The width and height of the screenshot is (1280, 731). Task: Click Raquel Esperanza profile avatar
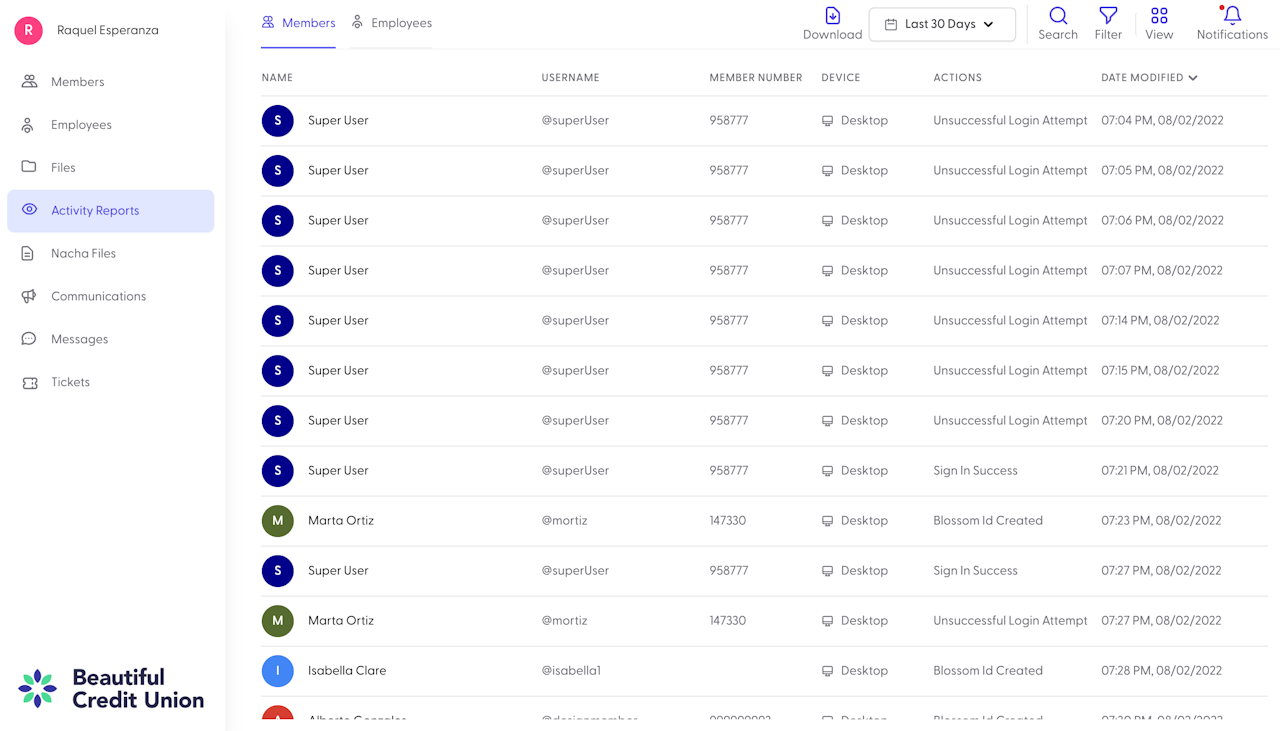click(28, 30)
